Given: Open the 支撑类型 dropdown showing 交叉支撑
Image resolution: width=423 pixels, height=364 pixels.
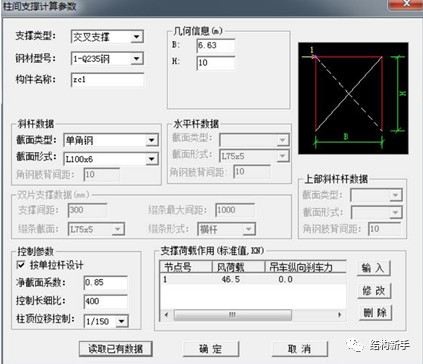Looking at the screenshot, I should [107, 37].
